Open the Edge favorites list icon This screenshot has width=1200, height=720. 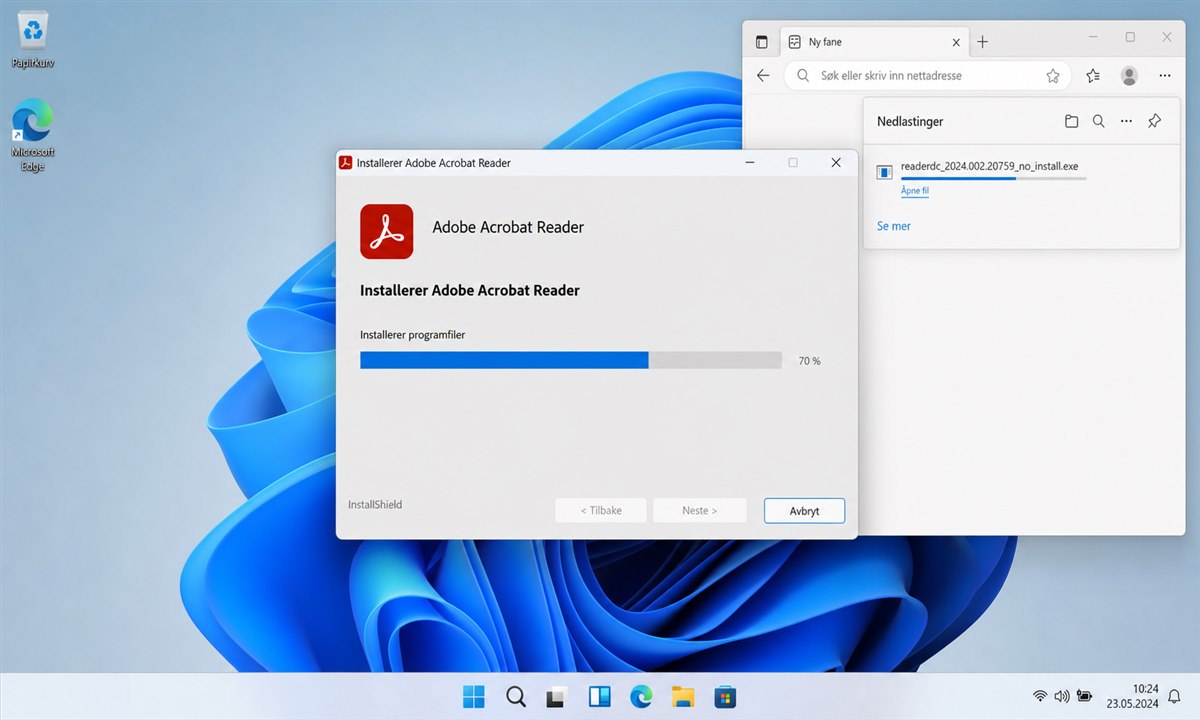click(x=1093, y=75)
